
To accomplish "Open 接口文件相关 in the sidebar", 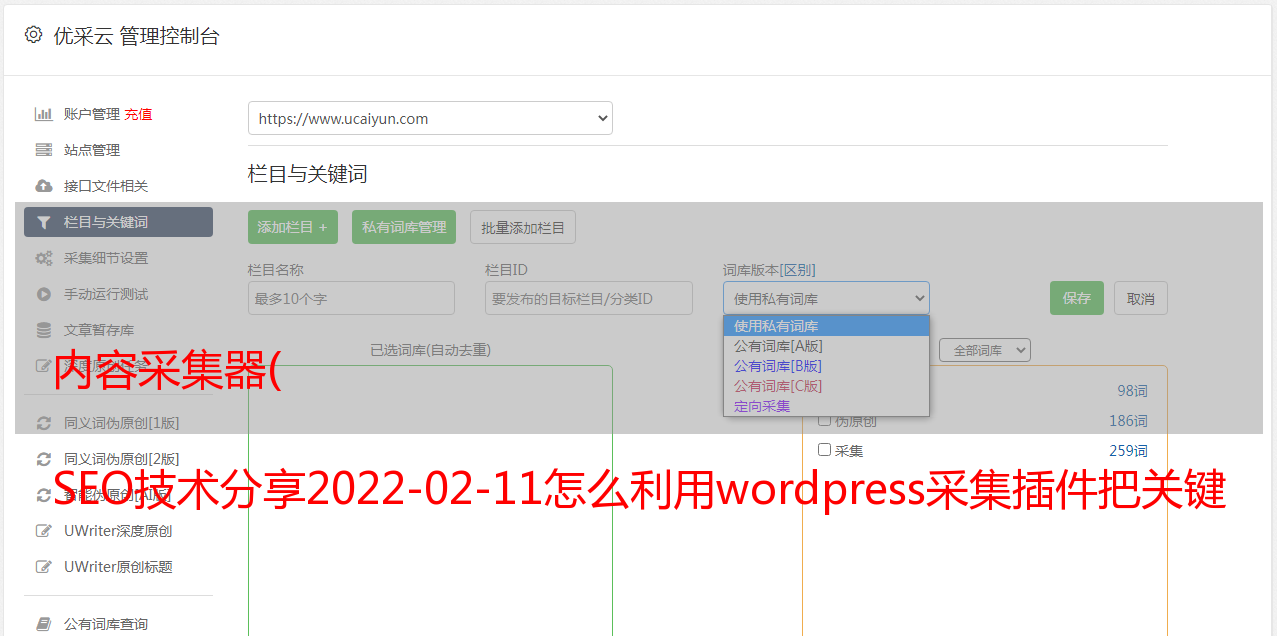I will coord(106,186).
